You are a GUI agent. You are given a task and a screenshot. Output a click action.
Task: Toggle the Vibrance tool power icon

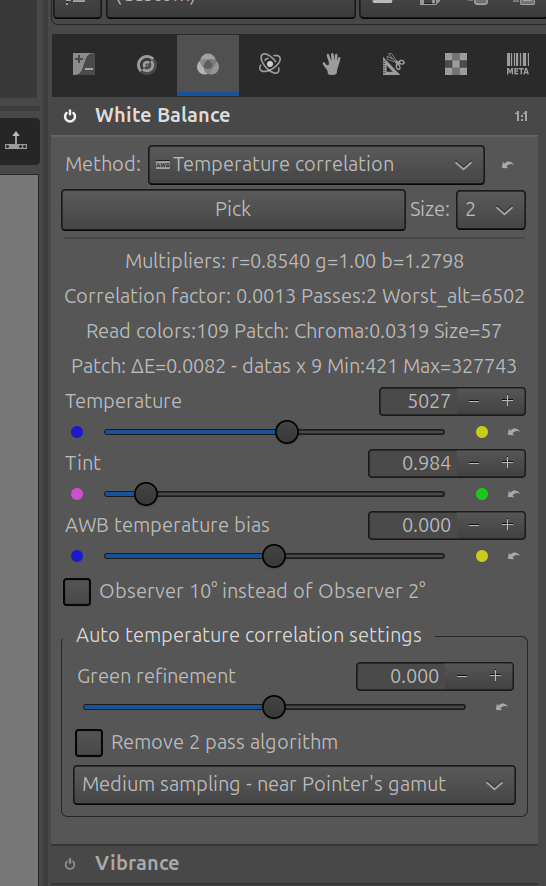coord(70,864)
